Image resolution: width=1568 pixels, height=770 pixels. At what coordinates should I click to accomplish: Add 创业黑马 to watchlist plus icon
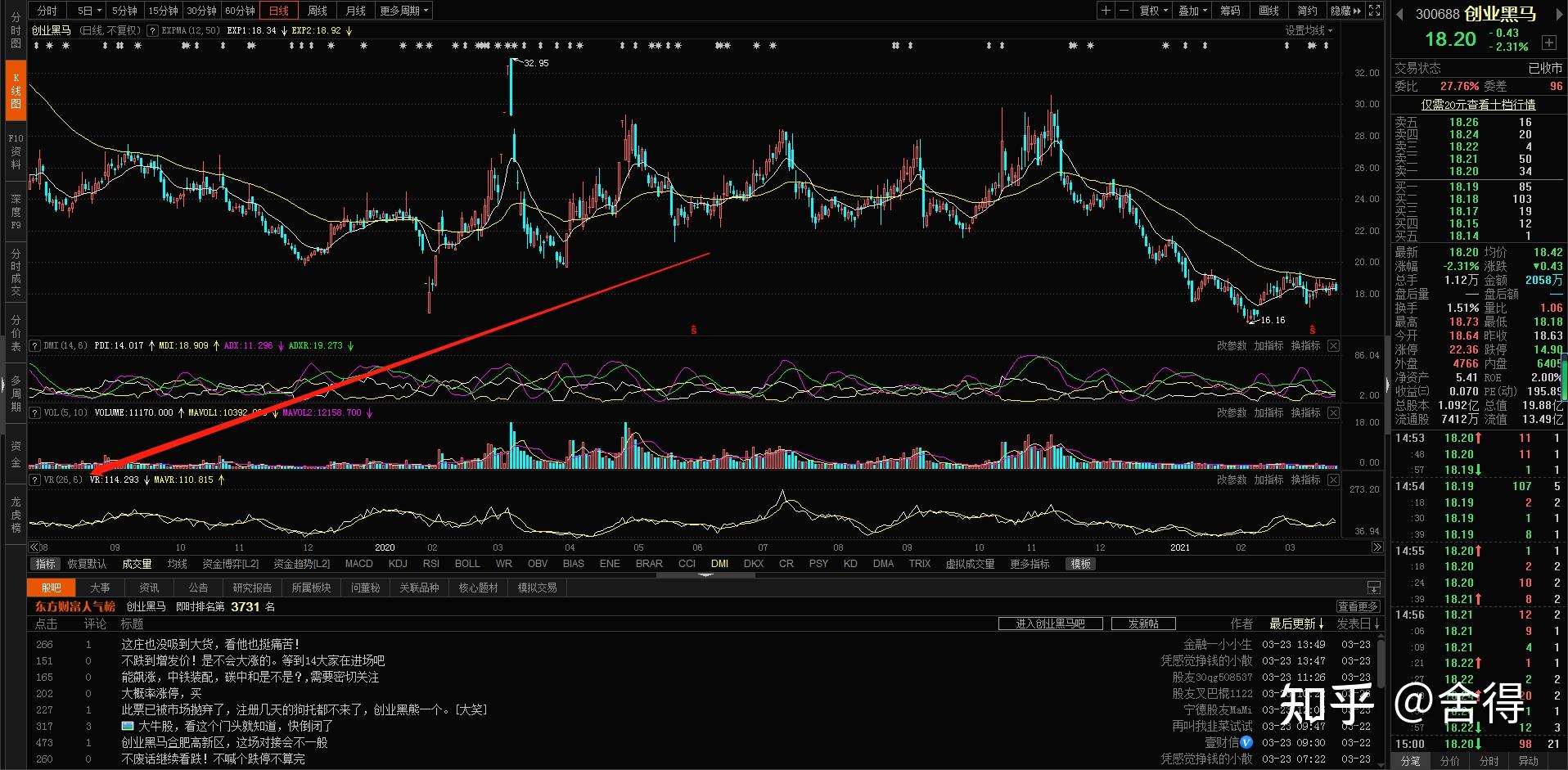coord(1548,42)
